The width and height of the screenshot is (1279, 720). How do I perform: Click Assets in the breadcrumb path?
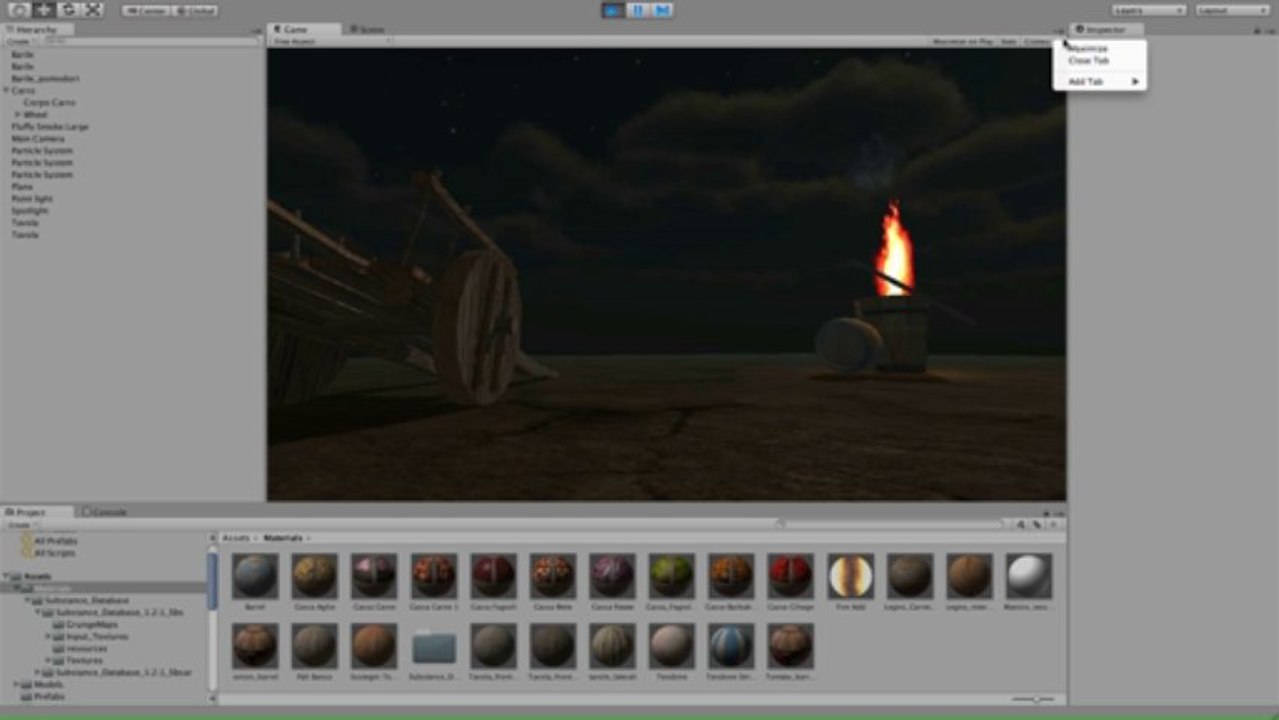pos(236,538)
